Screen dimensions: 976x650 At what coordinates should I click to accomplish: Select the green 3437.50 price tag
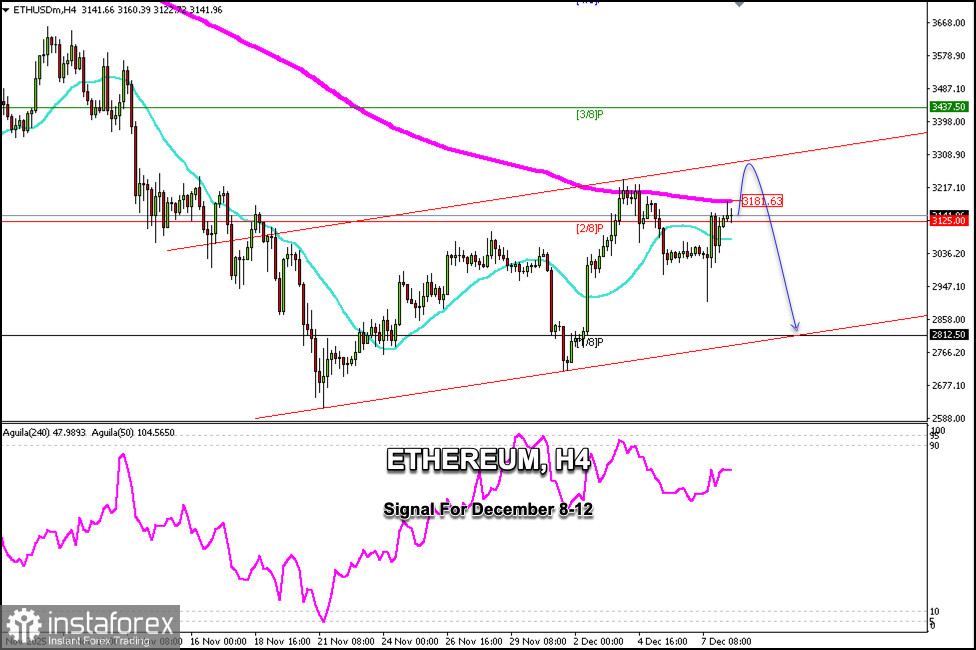pyautogui.click(x=949, y=107)
